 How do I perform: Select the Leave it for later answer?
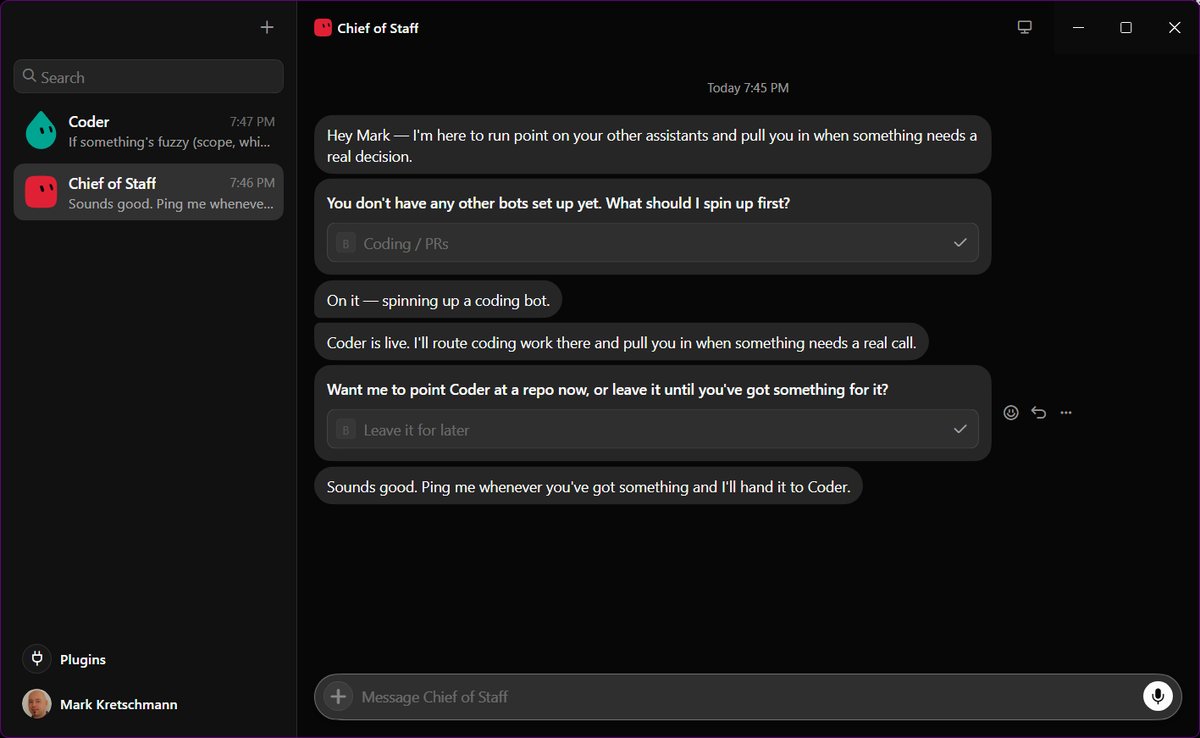point(652,429)
